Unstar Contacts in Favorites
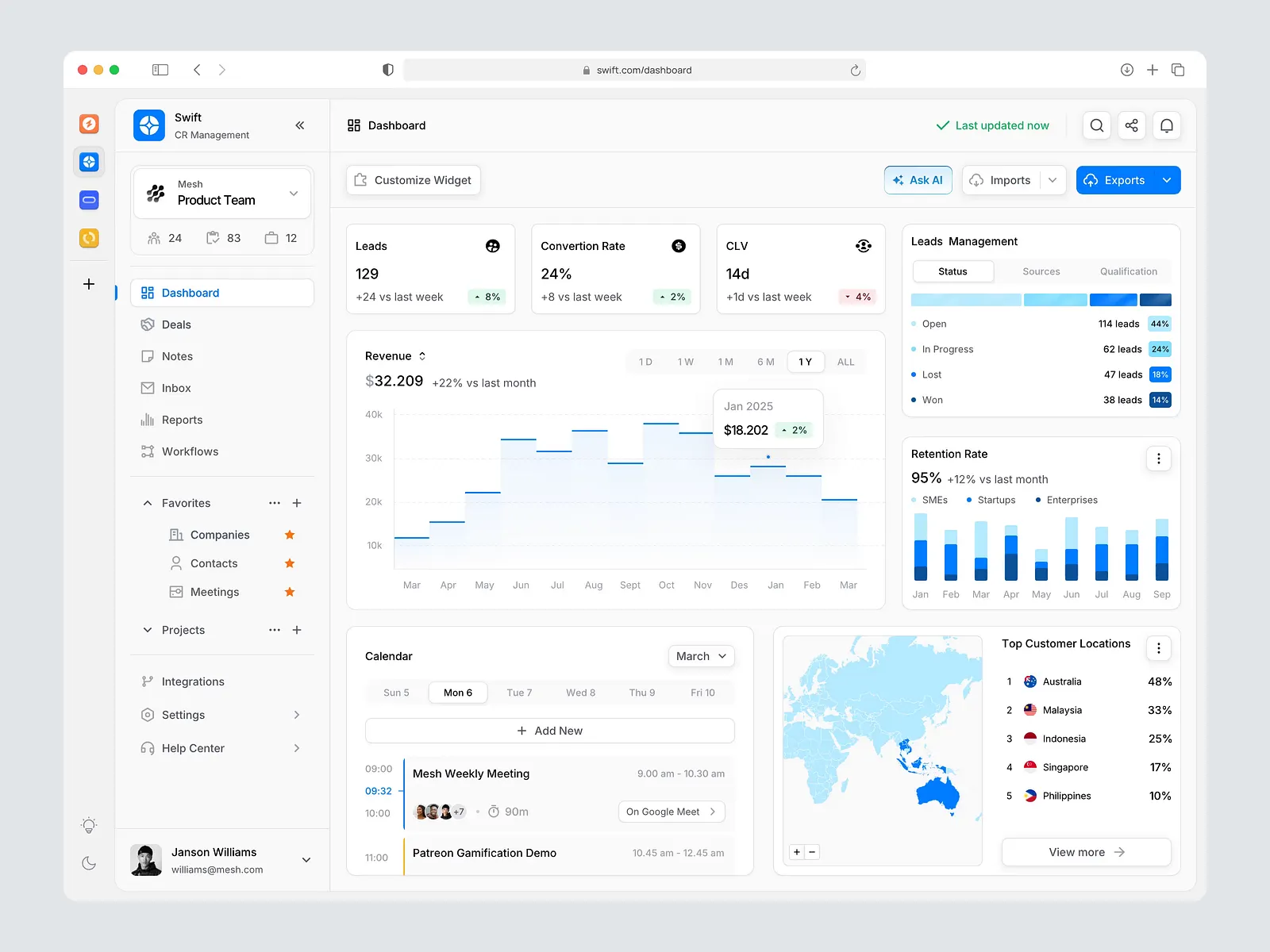The width and height of the screenshot is (1270, 952). pyautogui.click(x=290, y=563)
